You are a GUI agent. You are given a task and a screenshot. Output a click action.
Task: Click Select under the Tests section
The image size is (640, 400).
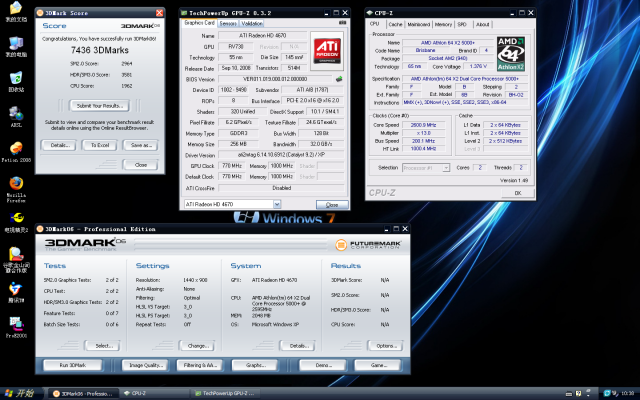tap(103, 346)
